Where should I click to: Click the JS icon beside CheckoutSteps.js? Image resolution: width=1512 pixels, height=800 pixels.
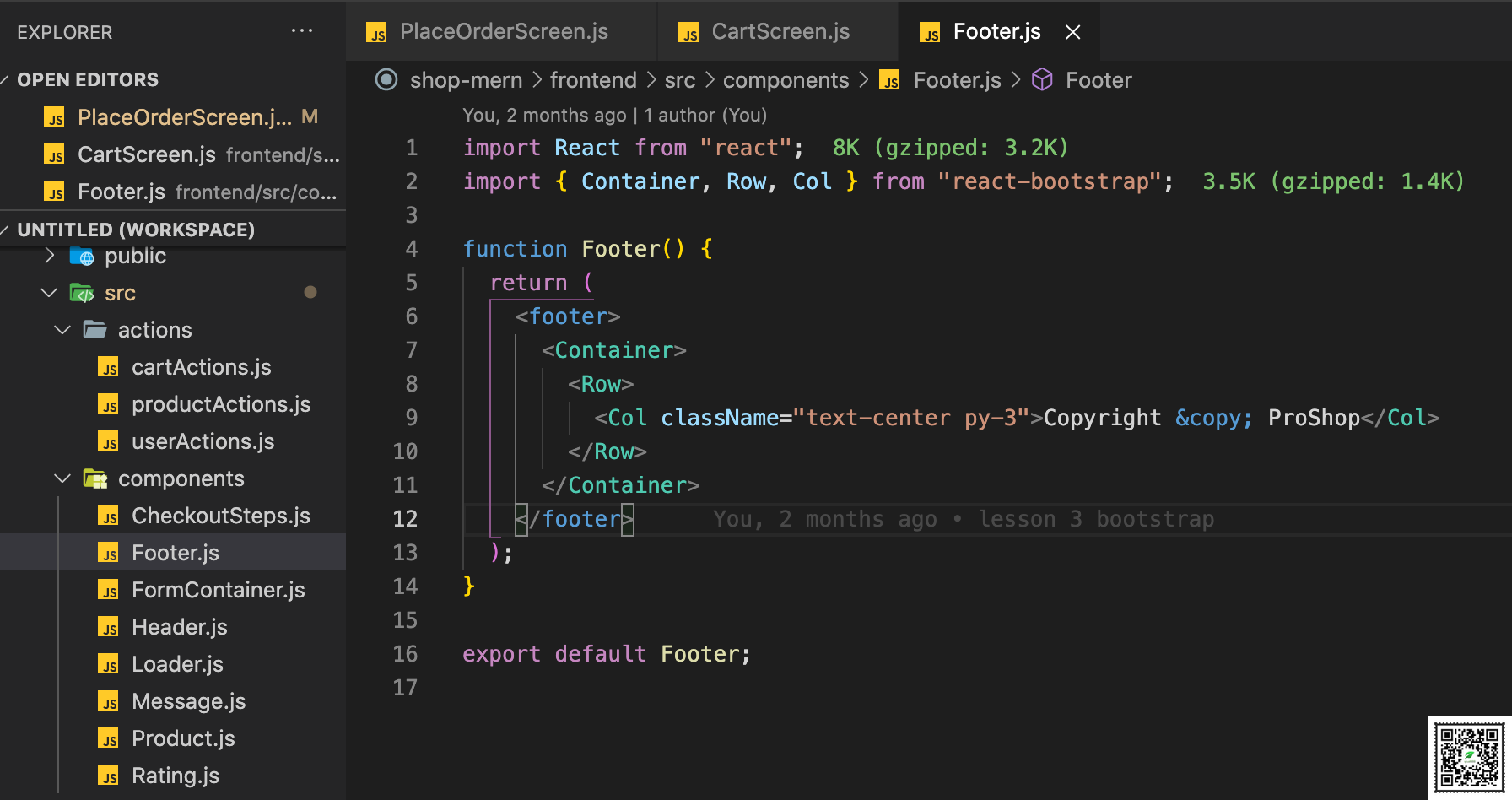[x=108, y=516]
